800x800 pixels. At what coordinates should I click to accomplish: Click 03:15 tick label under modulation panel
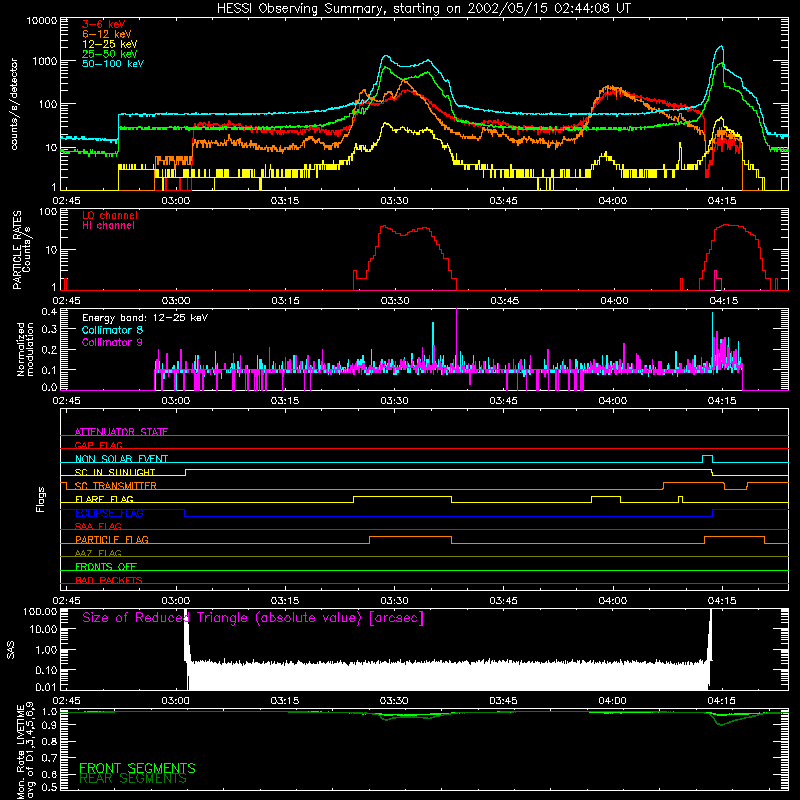(x=285, y=401)
